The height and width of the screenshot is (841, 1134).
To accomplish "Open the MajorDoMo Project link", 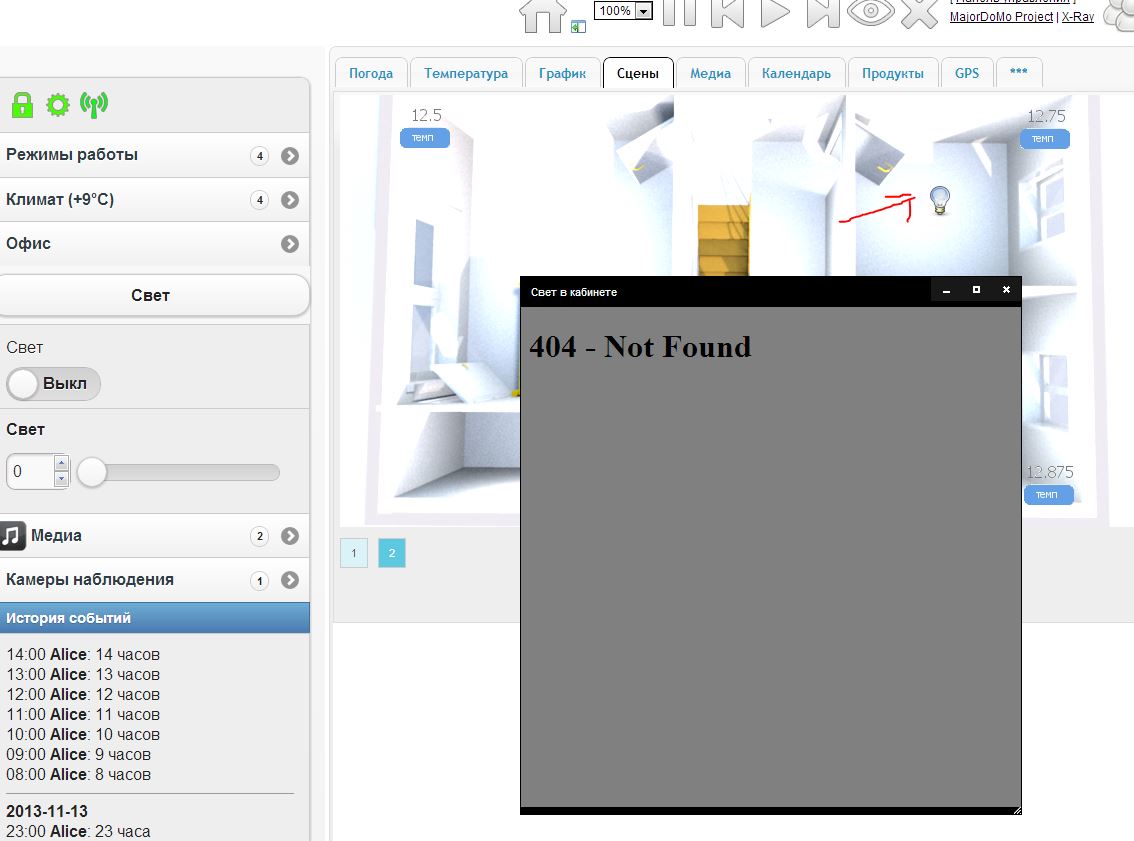I will click(1001, 17).
